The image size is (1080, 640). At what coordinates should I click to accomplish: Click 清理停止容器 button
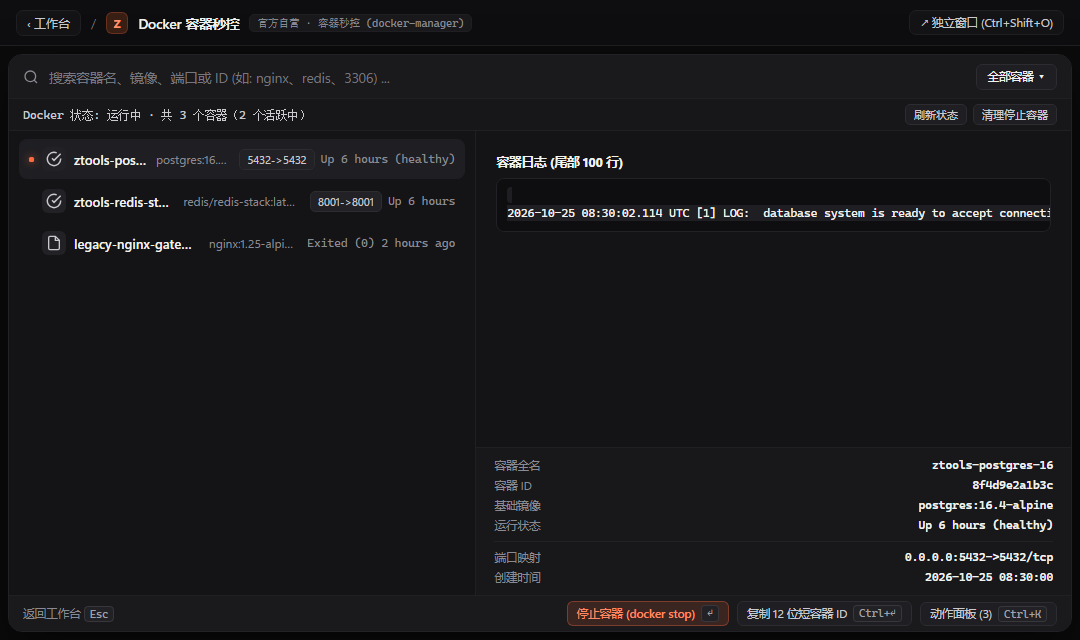pos(1015,115)
